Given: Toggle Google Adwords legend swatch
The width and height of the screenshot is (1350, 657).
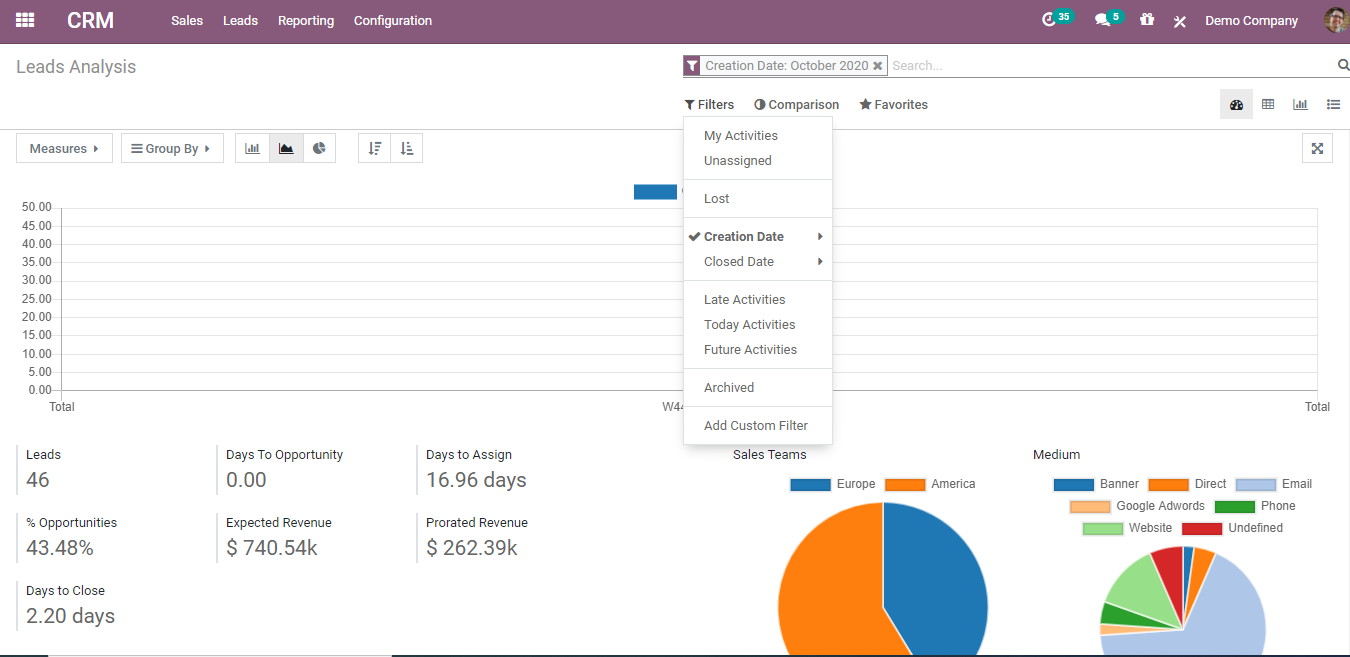Looking at the screenshot, I should pos(1090,506).
